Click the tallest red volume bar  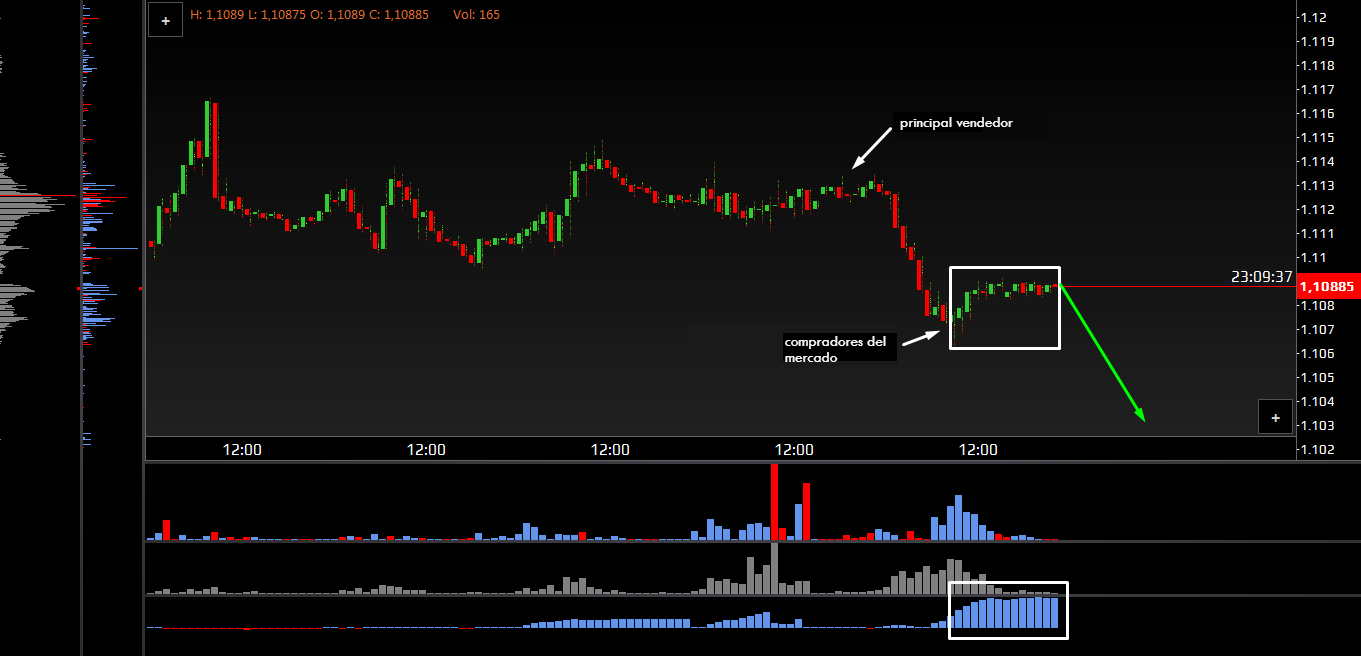pos(773,501)
